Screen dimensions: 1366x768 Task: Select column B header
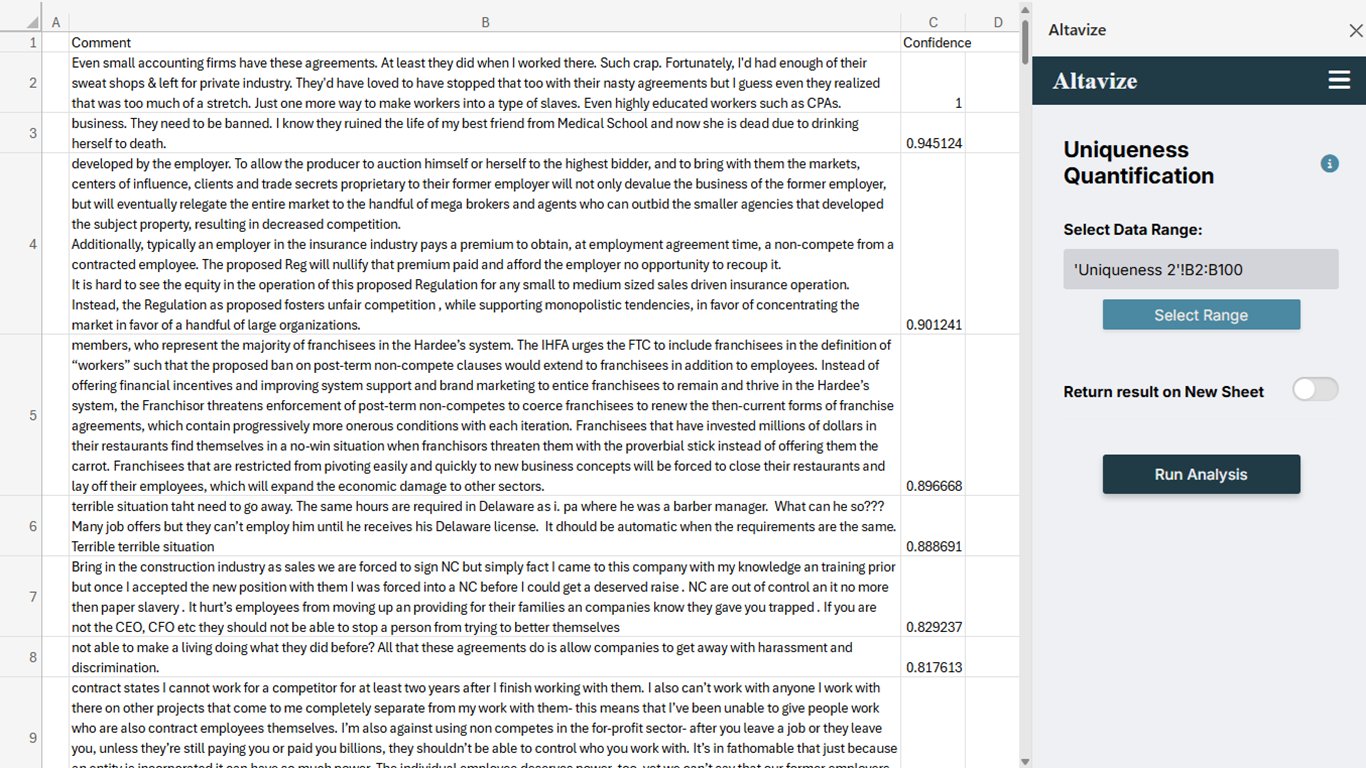(x=485, y=22)
